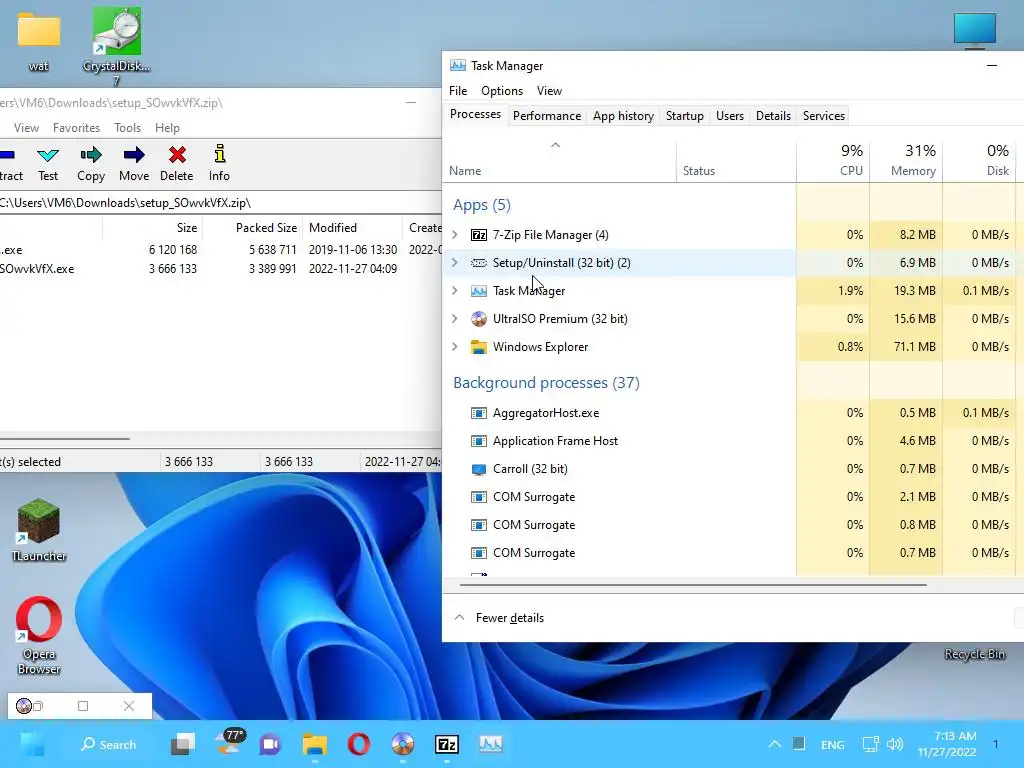Click the Search box on the taskbar
Viewport: 1024px width, 768px height.
coord(108,744)
